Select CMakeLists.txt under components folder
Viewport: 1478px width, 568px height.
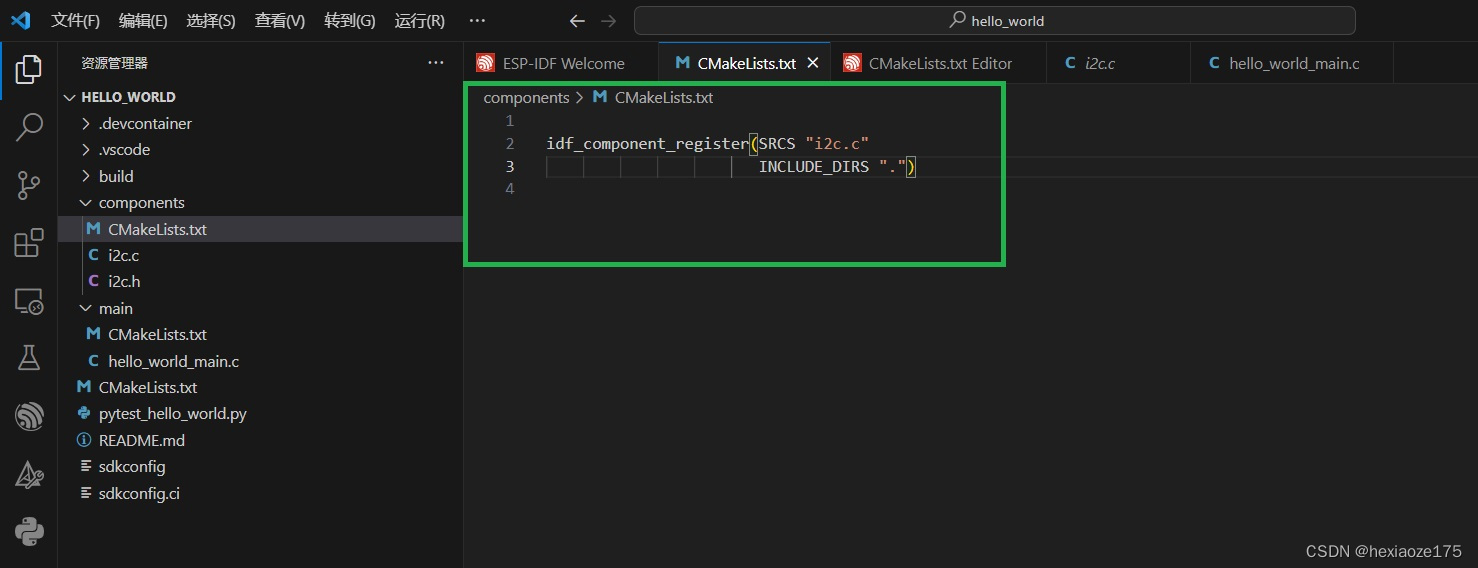[x=260, y=229]
